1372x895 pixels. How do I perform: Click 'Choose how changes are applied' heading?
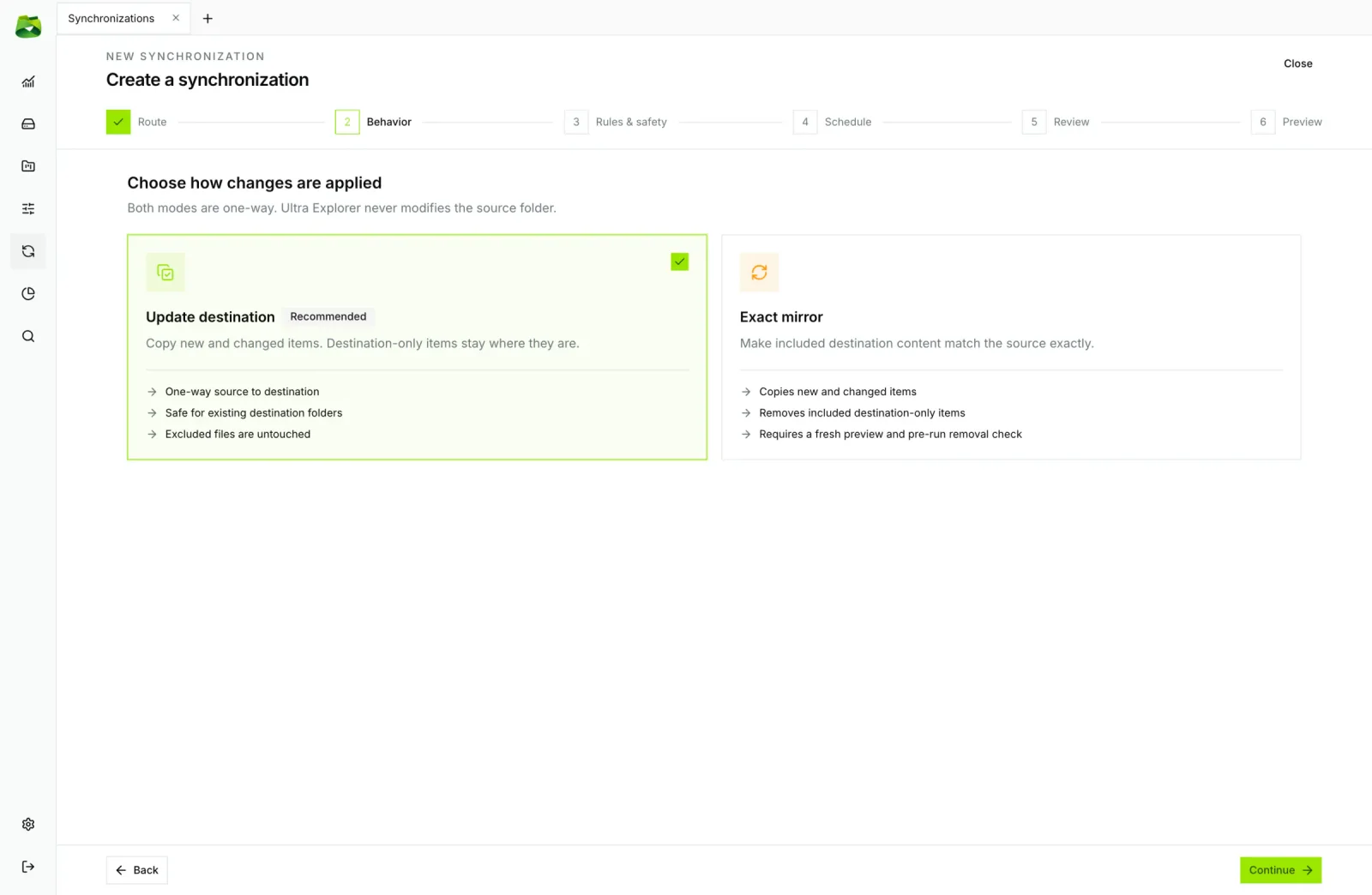coord(255,183)
